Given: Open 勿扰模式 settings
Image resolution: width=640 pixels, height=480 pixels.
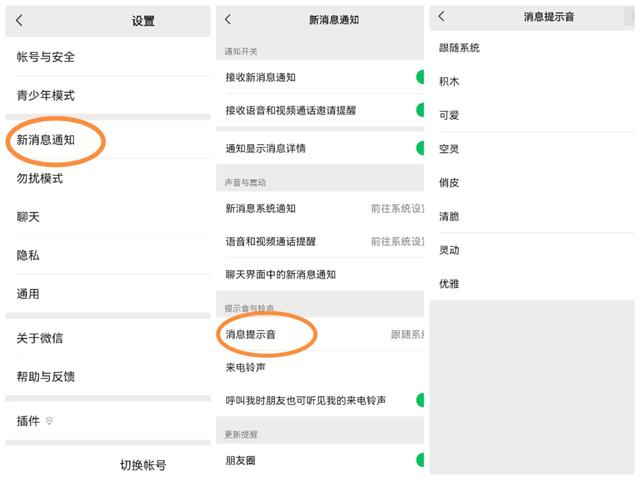Looking at the screenshot, I should click(x=108, y=178).
